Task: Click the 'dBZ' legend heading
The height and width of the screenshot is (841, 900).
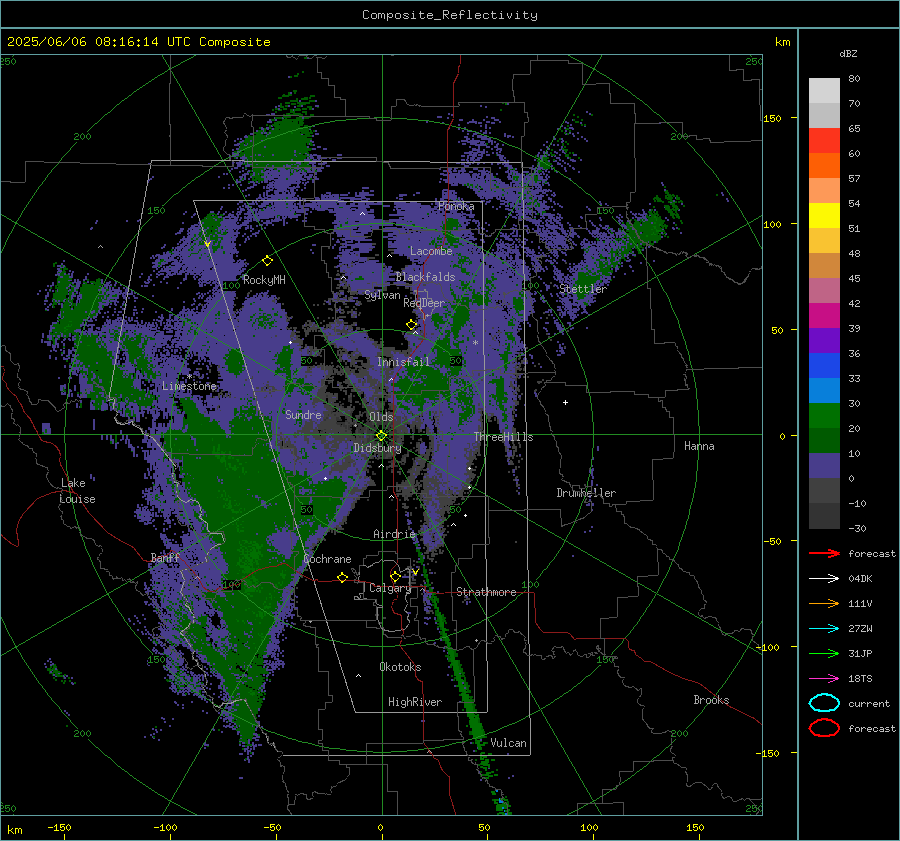Action: click(848, 53)
